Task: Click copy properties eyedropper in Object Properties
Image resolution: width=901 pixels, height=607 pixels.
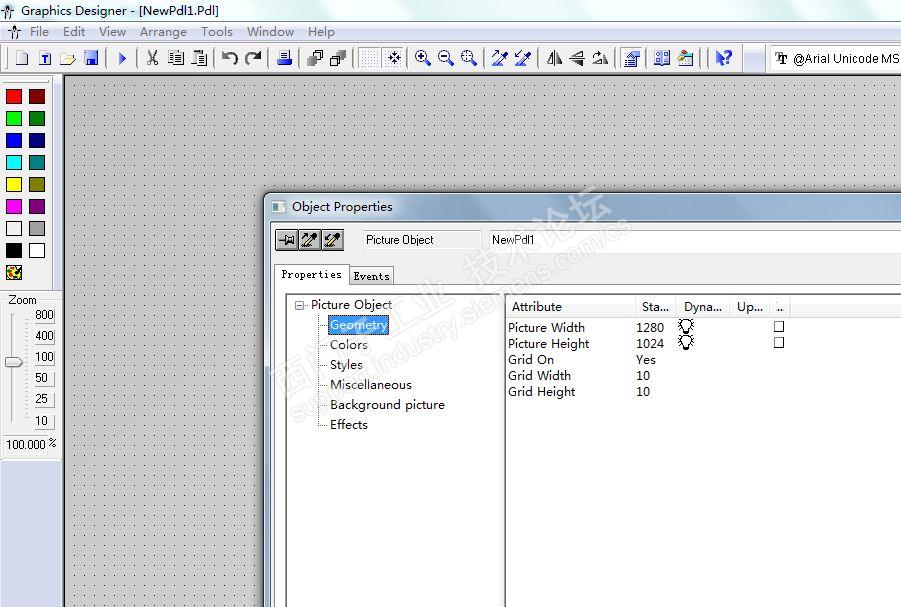Action: click(x=310, y=240)
